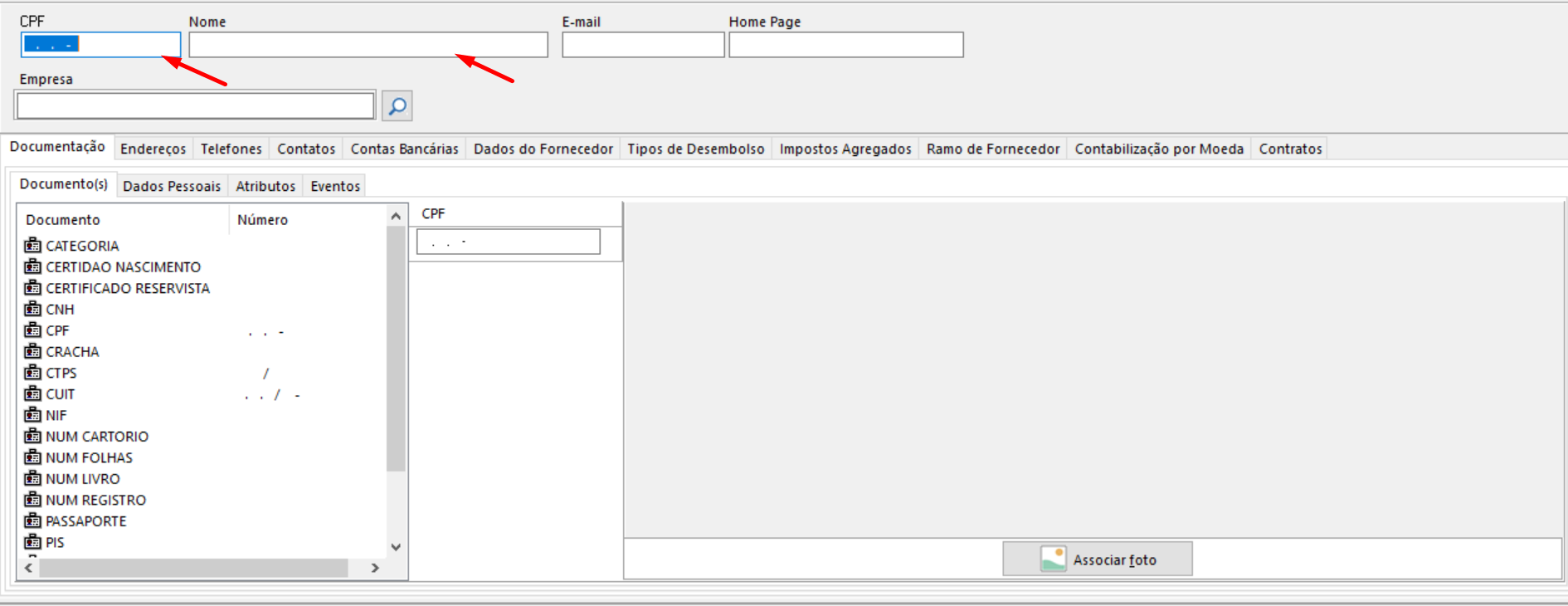The height and width of the screenshot is (606, 1568).
Task: Click the CERTIDAO NASCIMENTO document icon
Action: [x=32, y=266]
